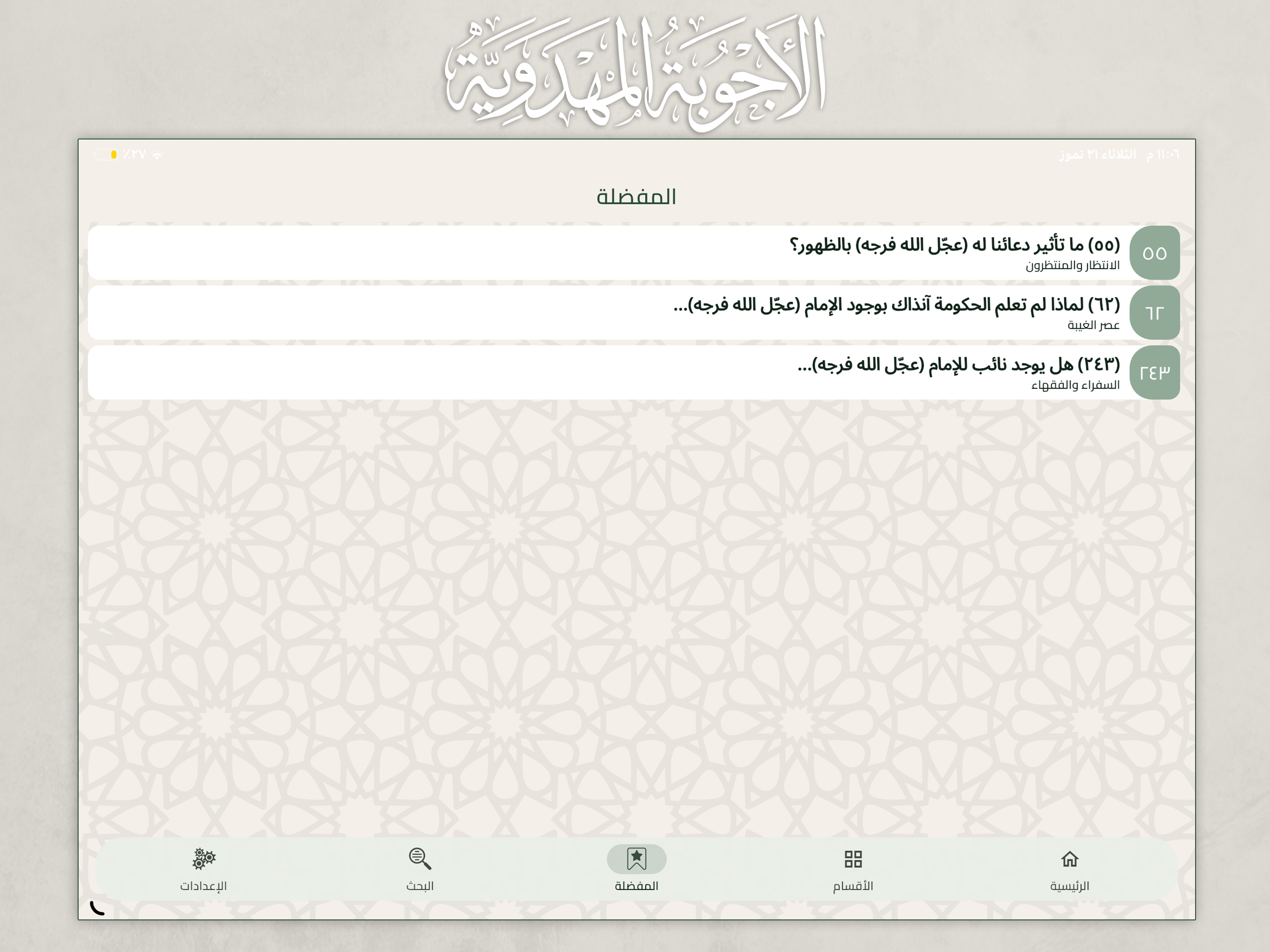1270x952 pixels.
Task: Click the page title المفضلة at top
Action: pyautogui.click(x=636, y=197)
